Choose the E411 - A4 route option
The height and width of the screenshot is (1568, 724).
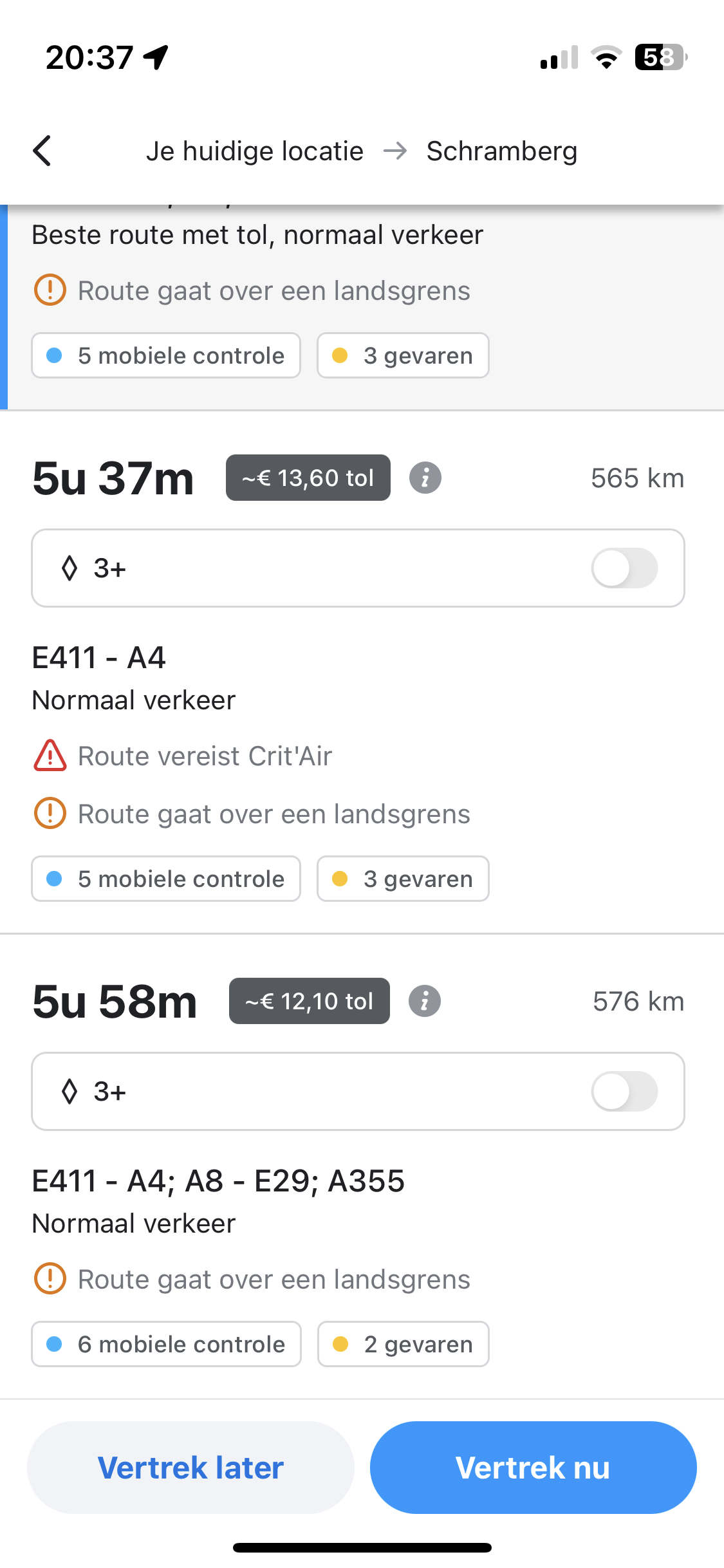pos(99,658)
